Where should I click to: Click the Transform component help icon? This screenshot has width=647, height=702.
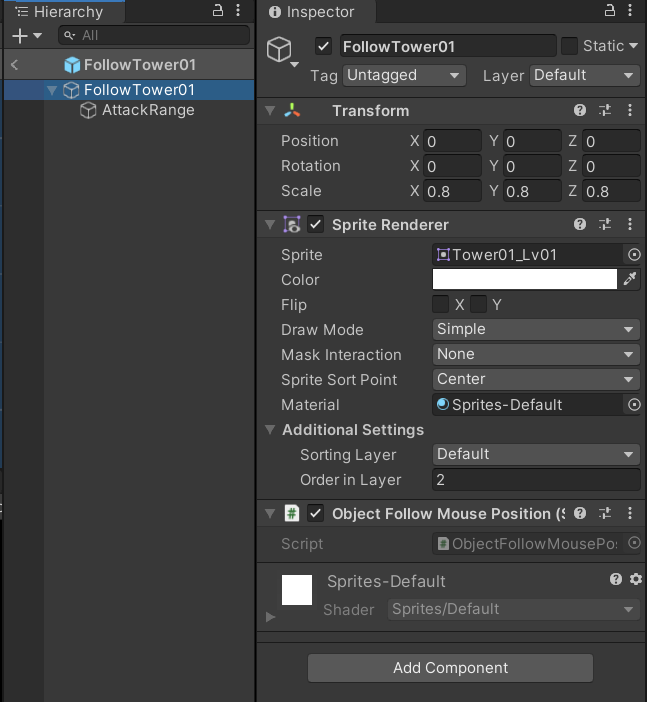tap(580, 111)
